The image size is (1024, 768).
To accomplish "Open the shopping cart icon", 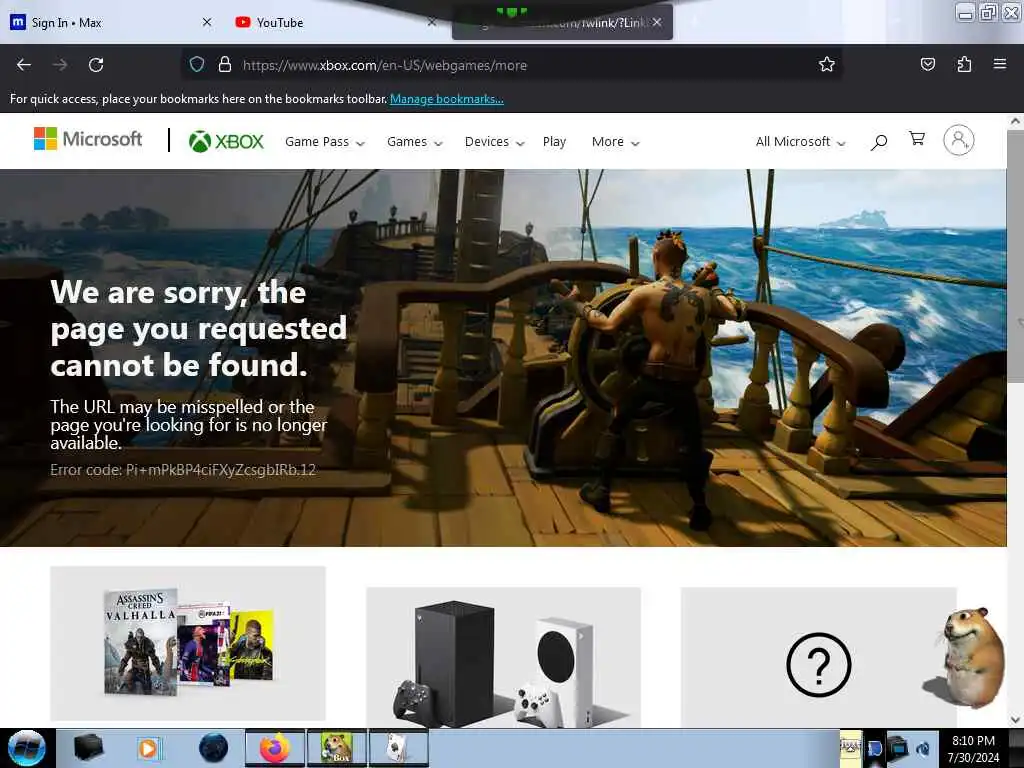I will click(917, 138).
